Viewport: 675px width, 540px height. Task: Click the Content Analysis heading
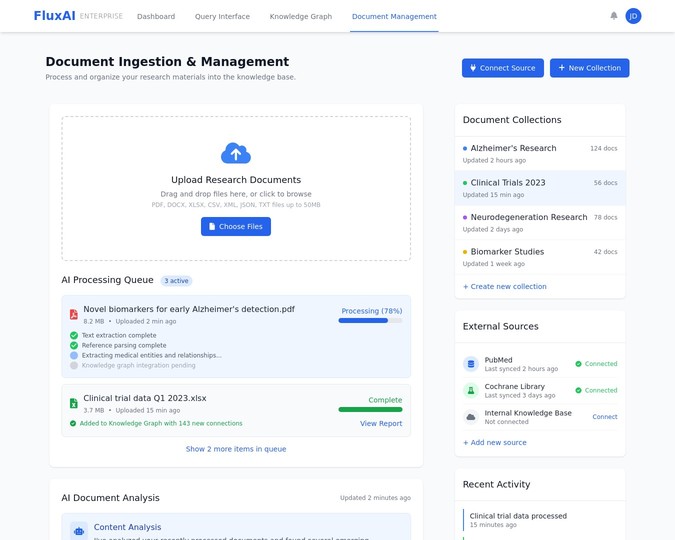(127, 527)
